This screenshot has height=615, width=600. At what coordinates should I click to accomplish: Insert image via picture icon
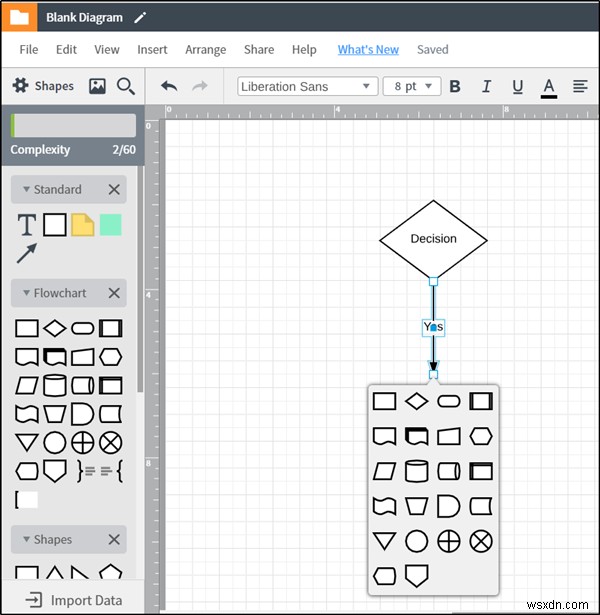click(x=97, y=86)
